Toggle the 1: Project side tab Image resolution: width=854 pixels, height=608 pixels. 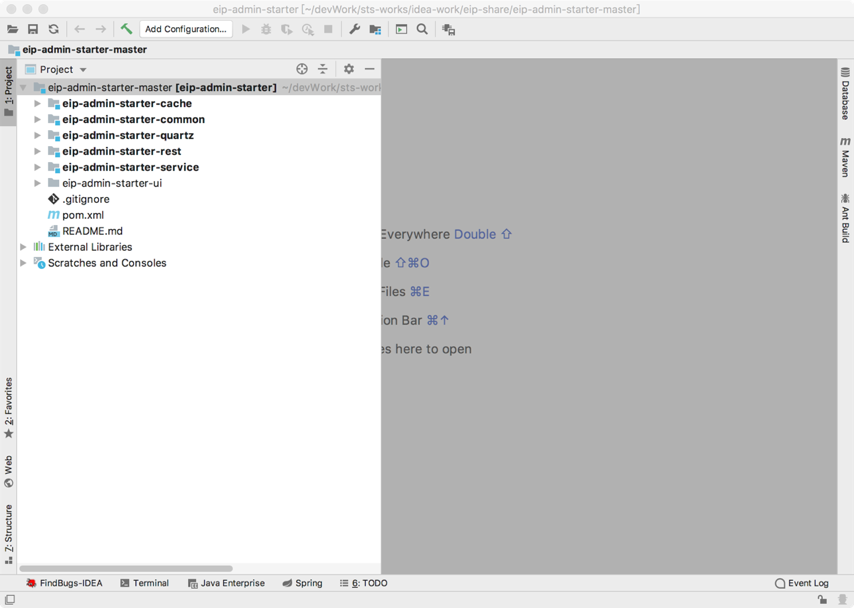(8, 92)
